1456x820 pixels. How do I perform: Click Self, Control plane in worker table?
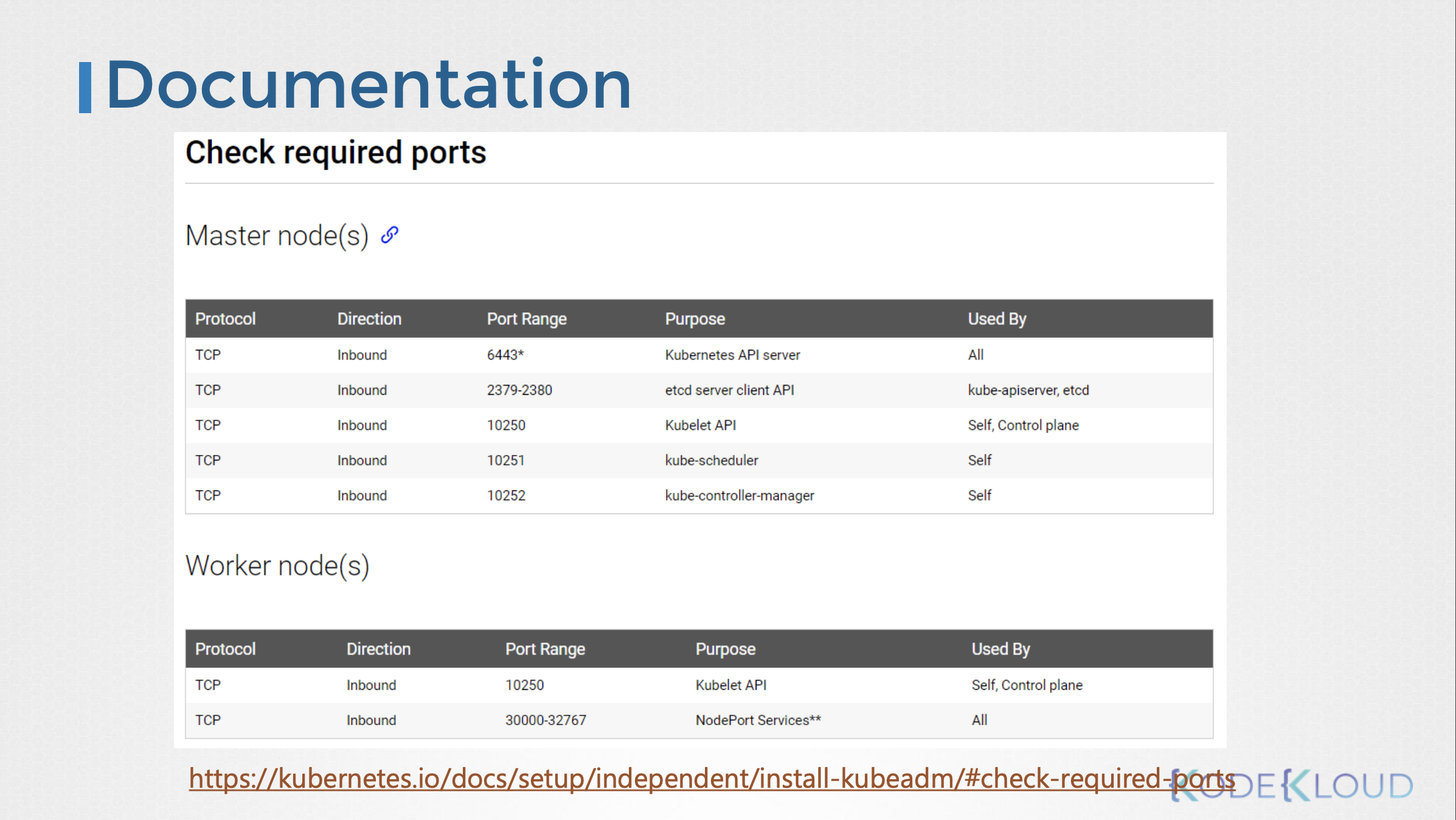click(x=1027, y=685)
